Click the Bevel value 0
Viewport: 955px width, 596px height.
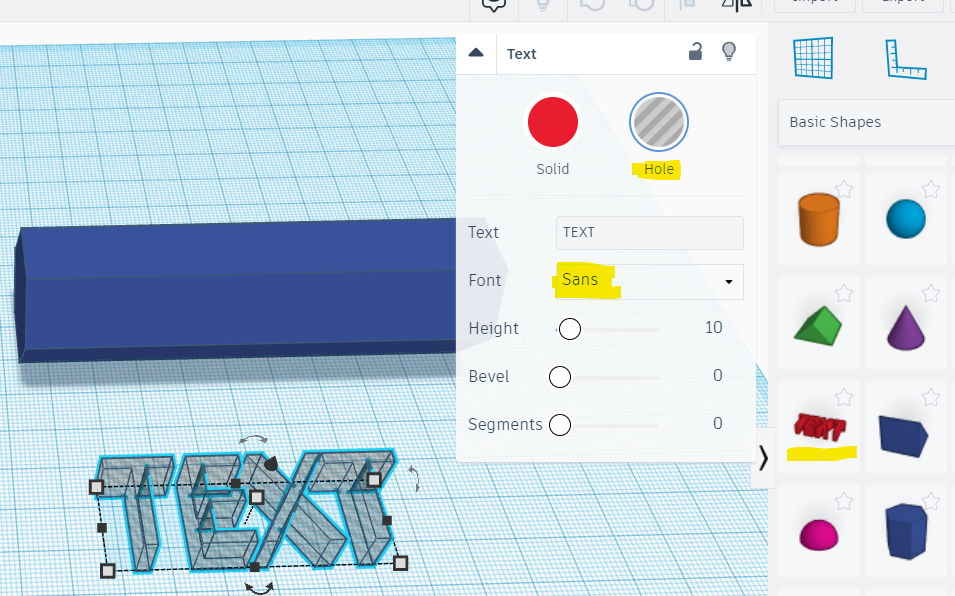717,376
